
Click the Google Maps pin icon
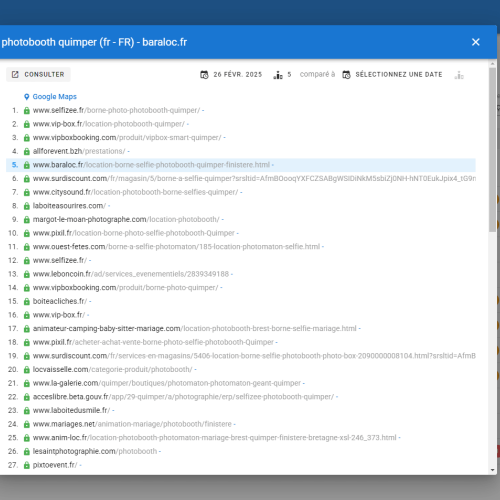(27, 97)
